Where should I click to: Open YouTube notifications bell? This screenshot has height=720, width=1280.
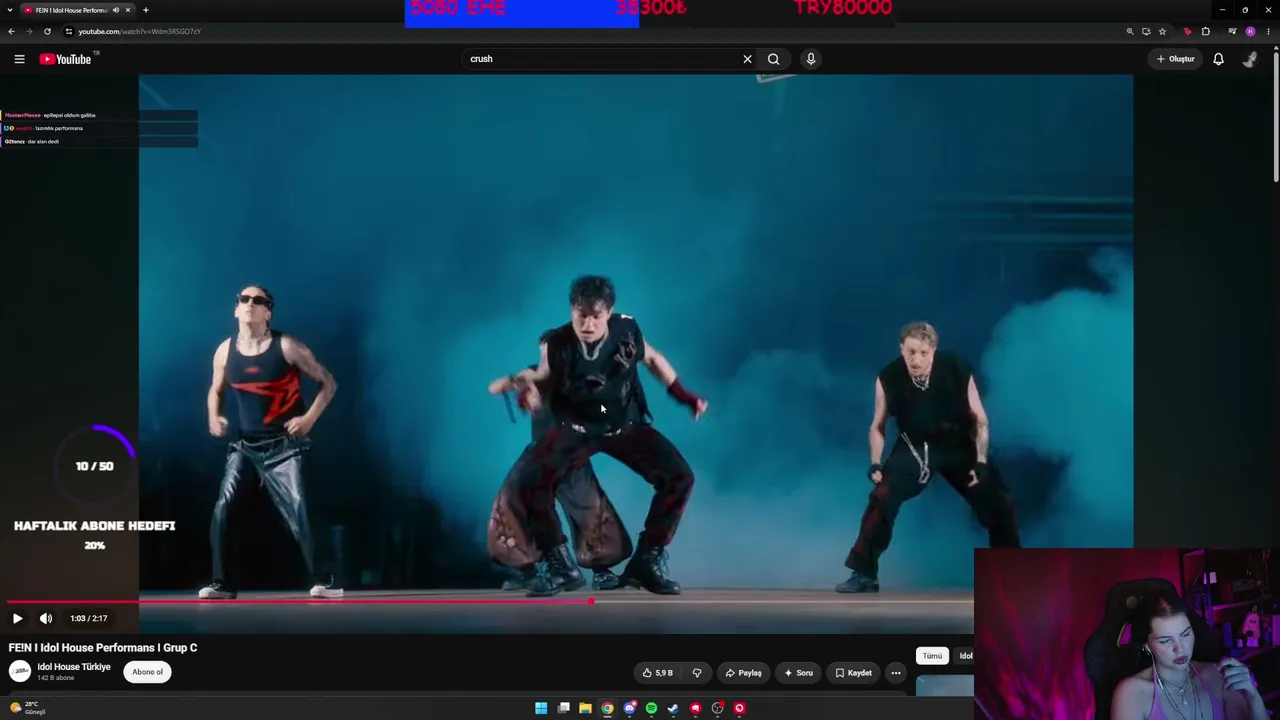tap(1218, 59)
